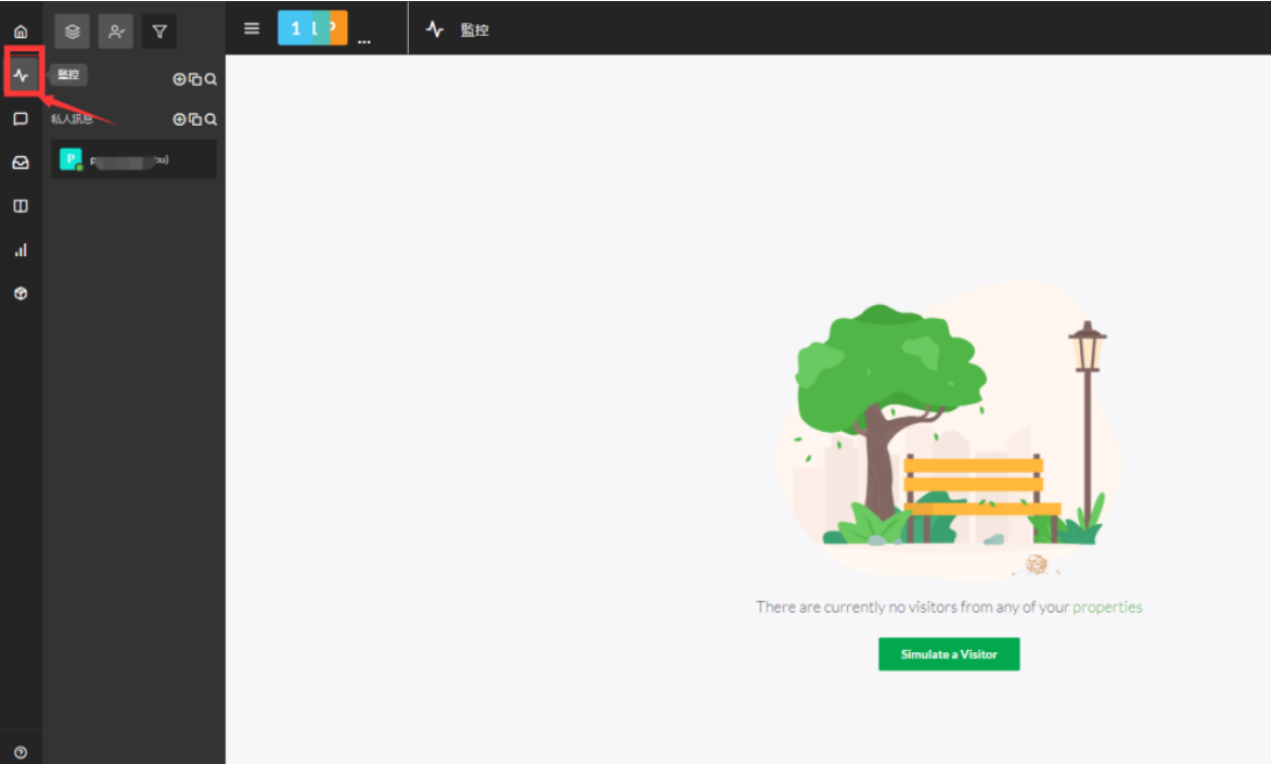Image resolution: width=1276 pixels, height=764 pixels.
Task: Click the agents person-check button
Action: (116, 31)
